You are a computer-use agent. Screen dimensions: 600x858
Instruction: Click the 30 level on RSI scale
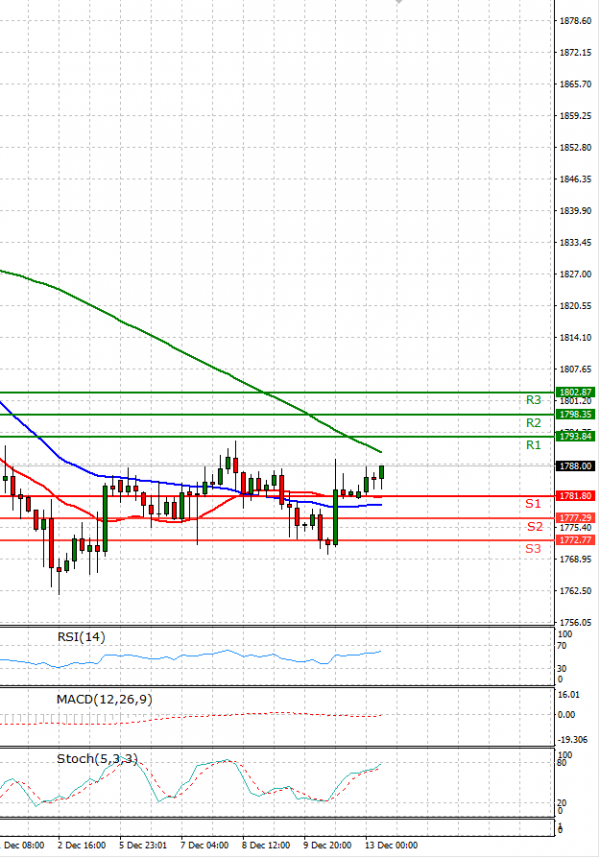click(x=562, y=668)
